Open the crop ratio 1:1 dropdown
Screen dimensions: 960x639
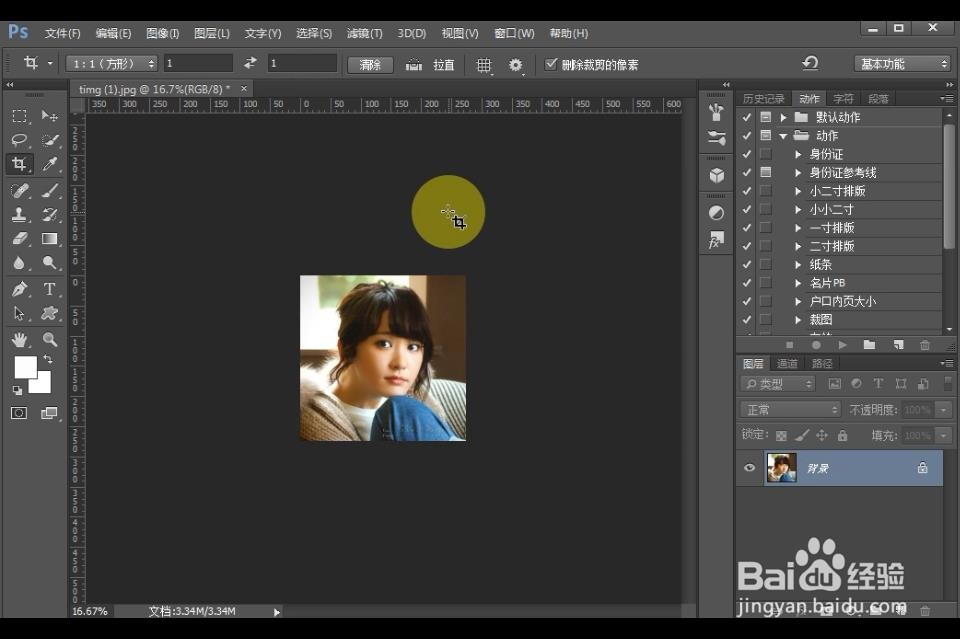112,64
